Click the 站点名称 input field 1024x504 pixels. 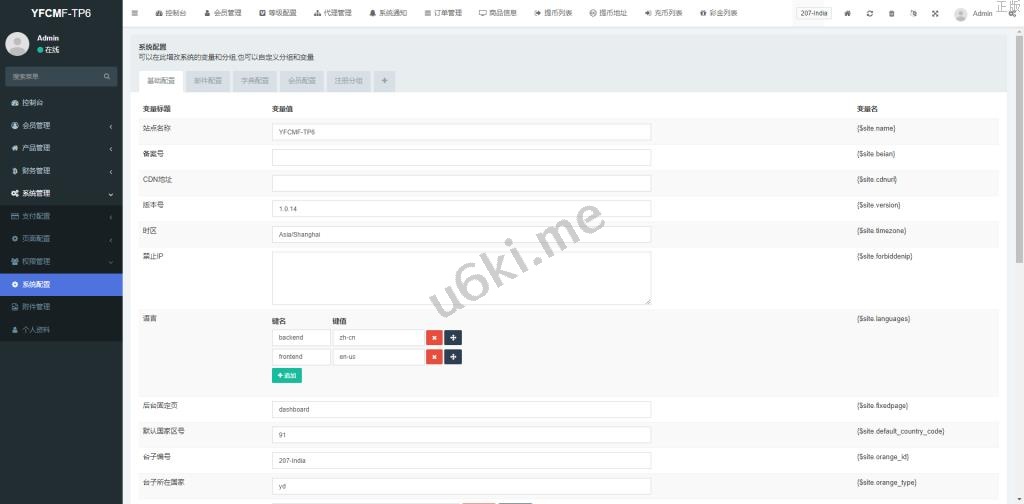[461, 132]
